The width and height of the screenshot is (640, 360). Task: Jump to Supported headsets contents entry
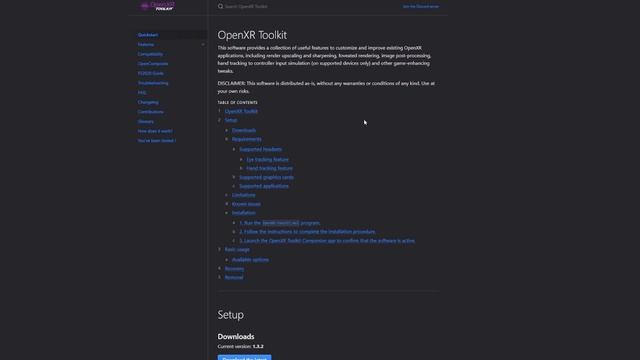coord(260,149)
